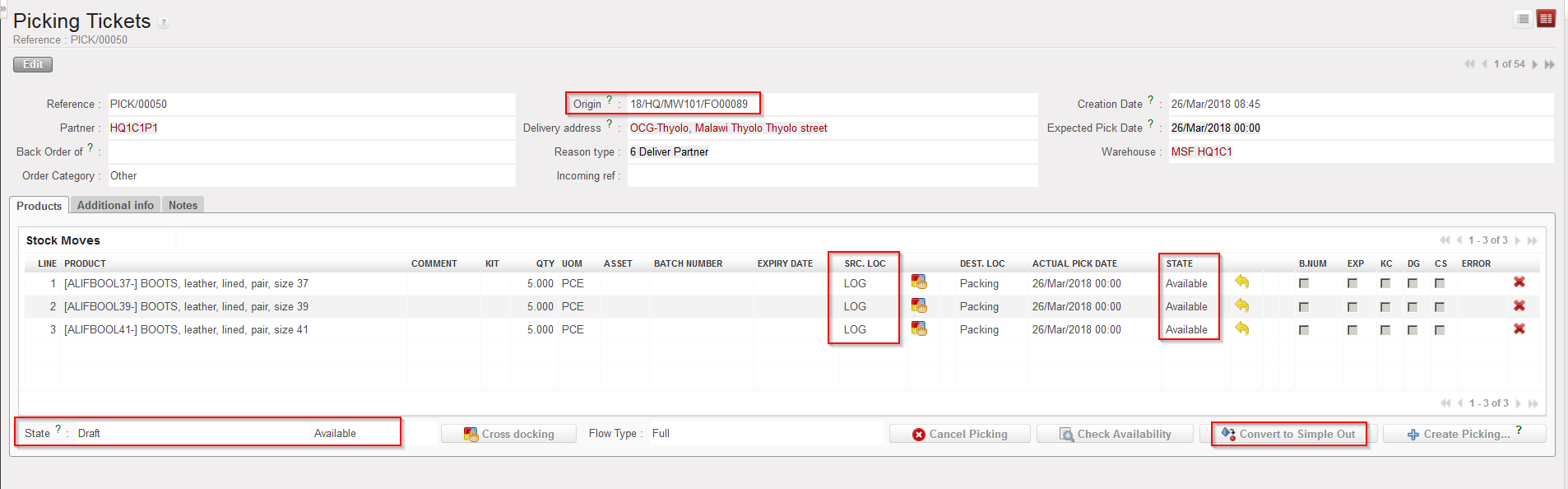Toggle EXP checkbox for BOOTS size 39
The image size is (1568, 489).
pyautogui.click(x=1352, y=306)
